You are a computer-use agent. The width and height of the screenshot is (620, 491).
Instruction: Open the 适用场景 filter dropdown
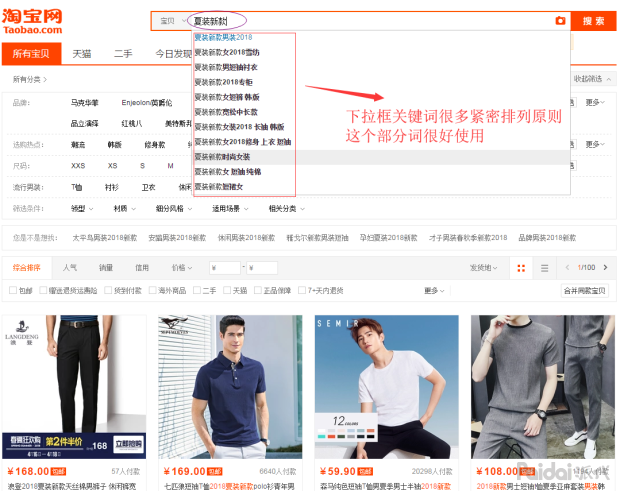(x=230, y=209)
